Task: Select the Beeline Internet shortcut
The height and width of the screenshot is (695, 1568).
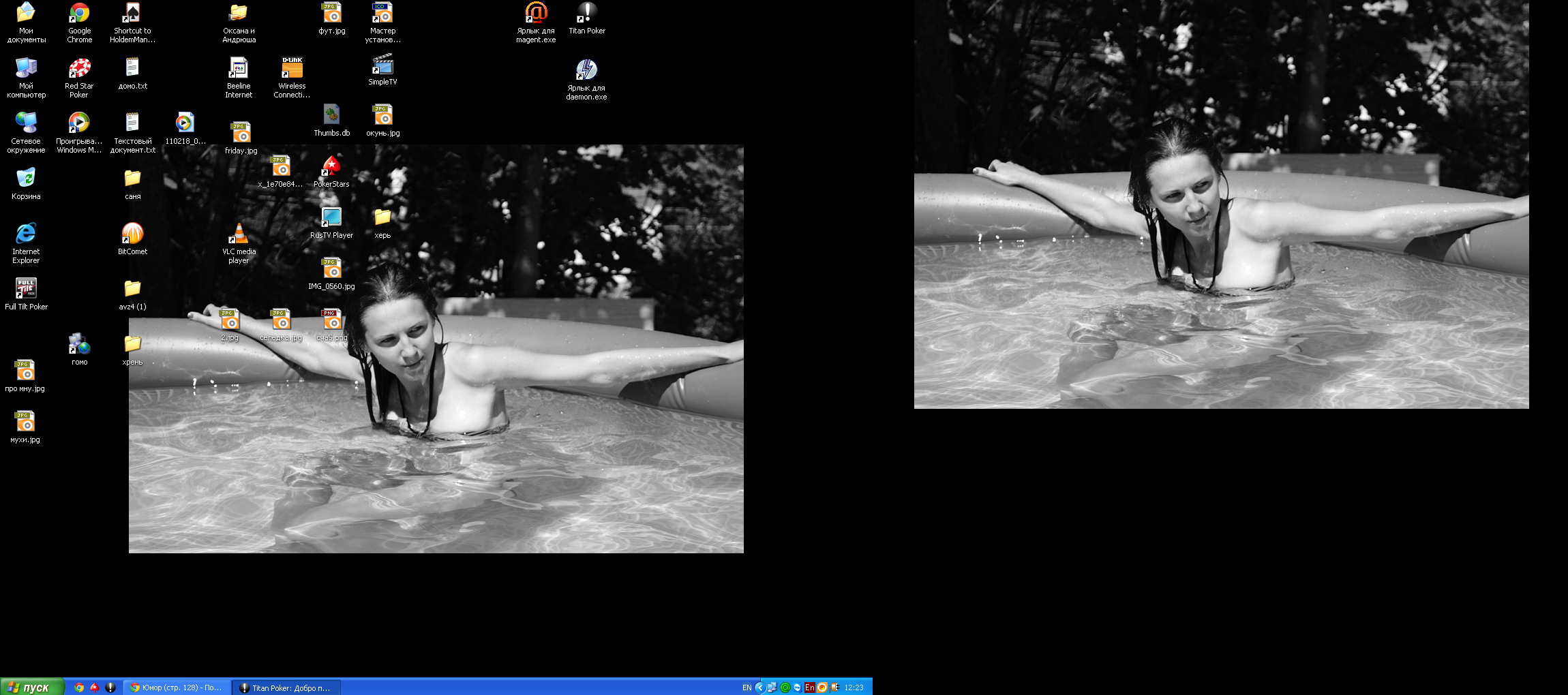Action: [239, 69]
